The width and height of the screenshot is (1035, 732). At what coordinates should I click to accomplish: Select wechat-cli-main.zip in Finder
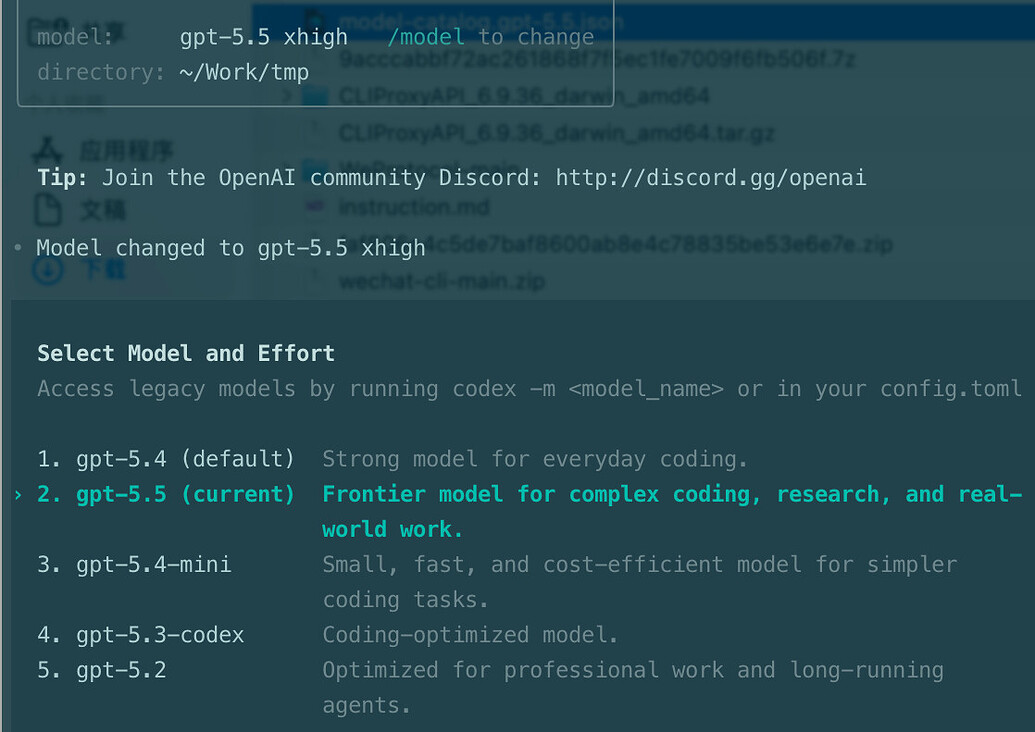pyautogui.click(x=442, y=282)
